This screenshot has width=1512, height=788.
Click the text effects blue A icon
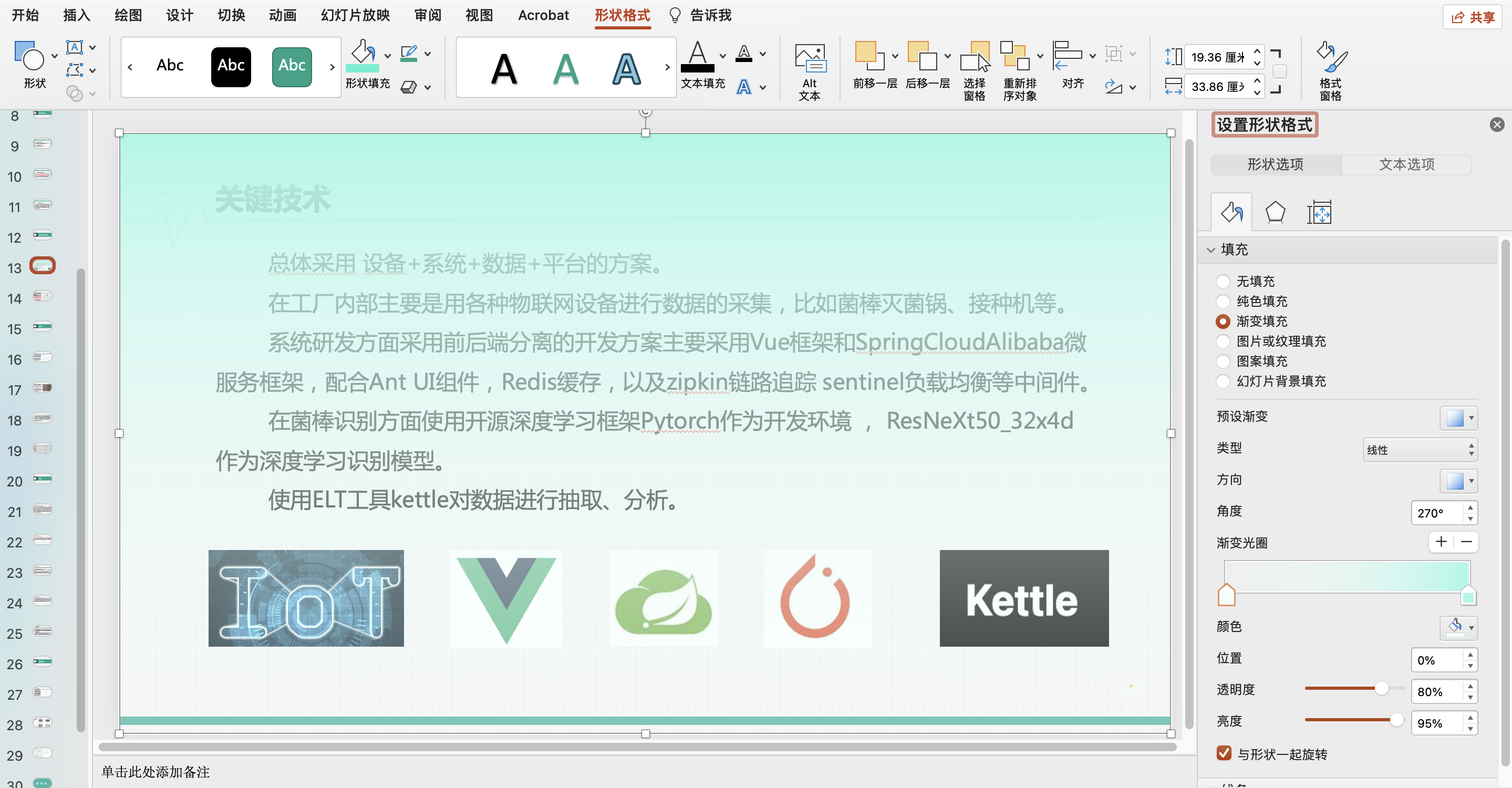click(x=744, y=87)
